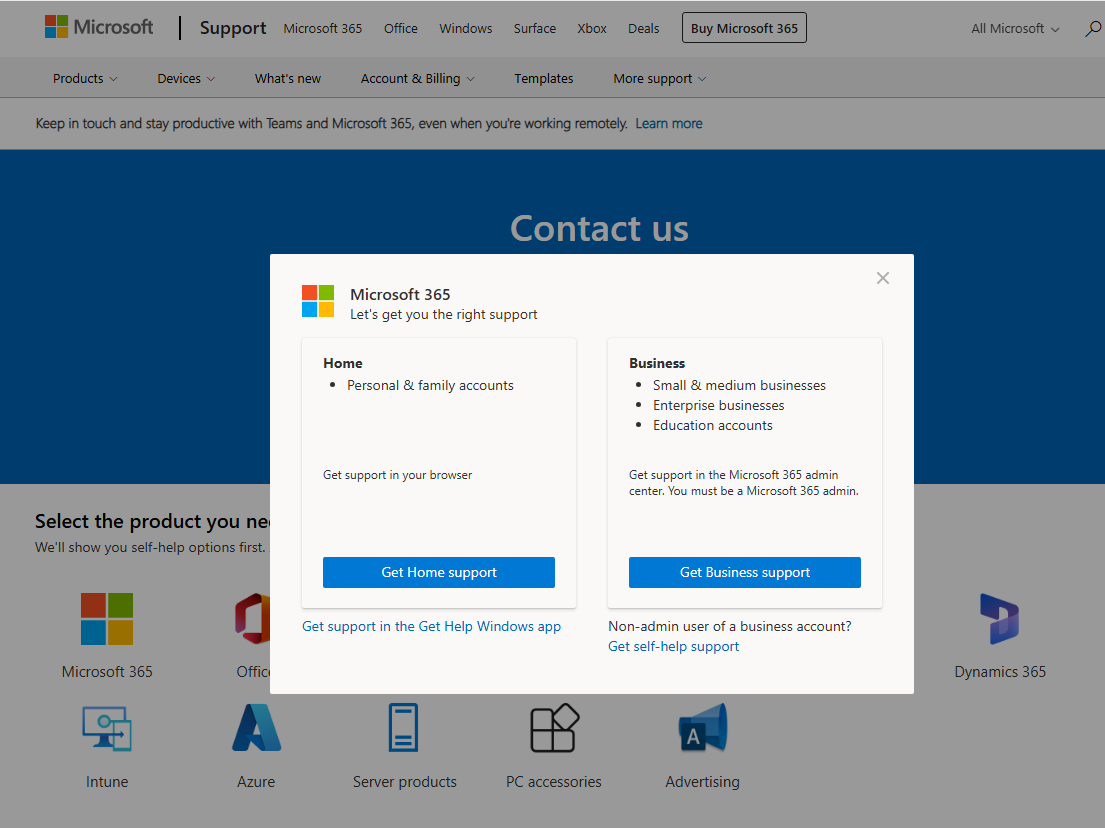
Task: Go to Xbox in top navigation
Action: pos(592,28)
